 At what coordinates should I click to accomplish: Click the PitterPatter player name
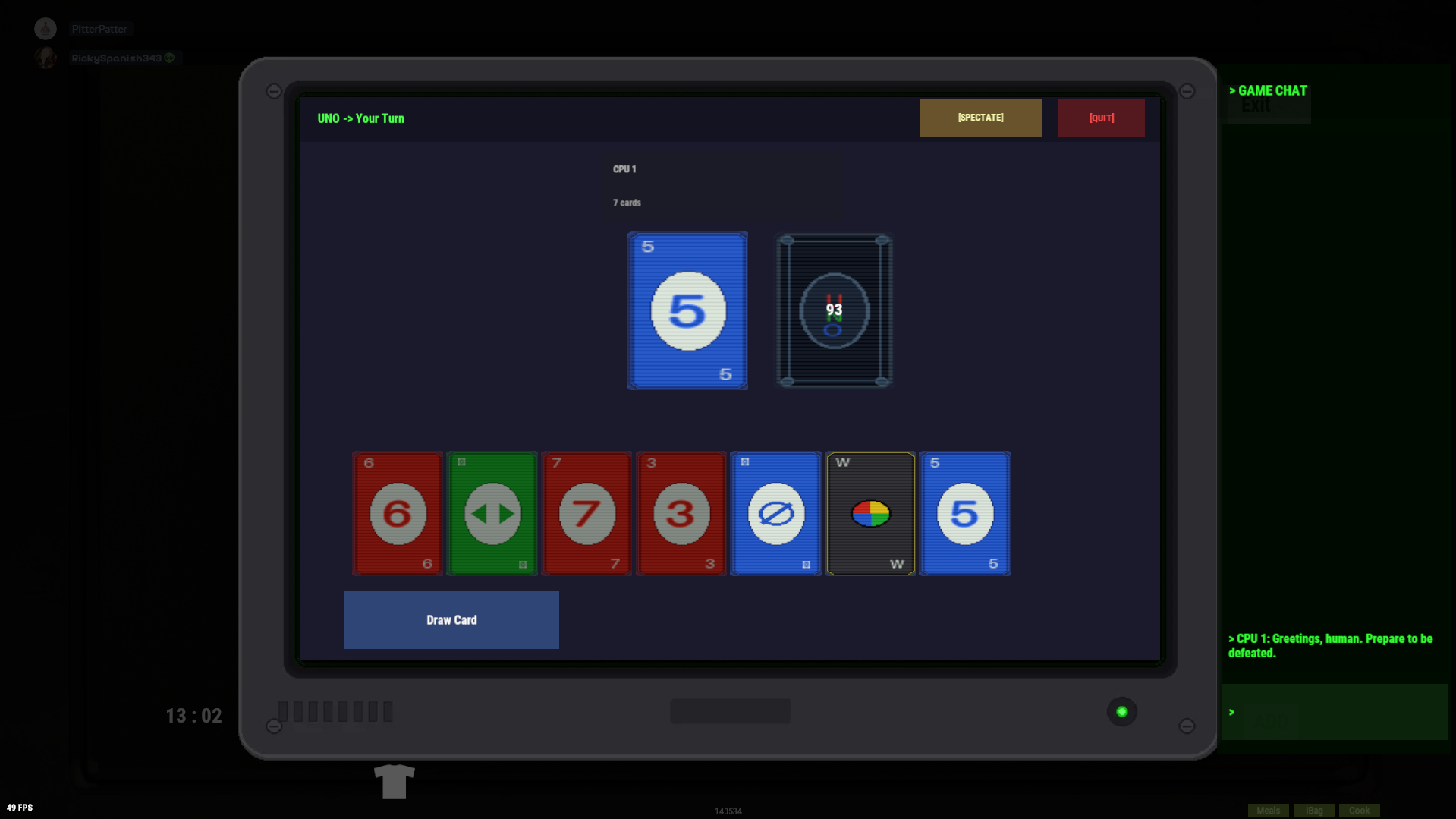coord(99,29)
